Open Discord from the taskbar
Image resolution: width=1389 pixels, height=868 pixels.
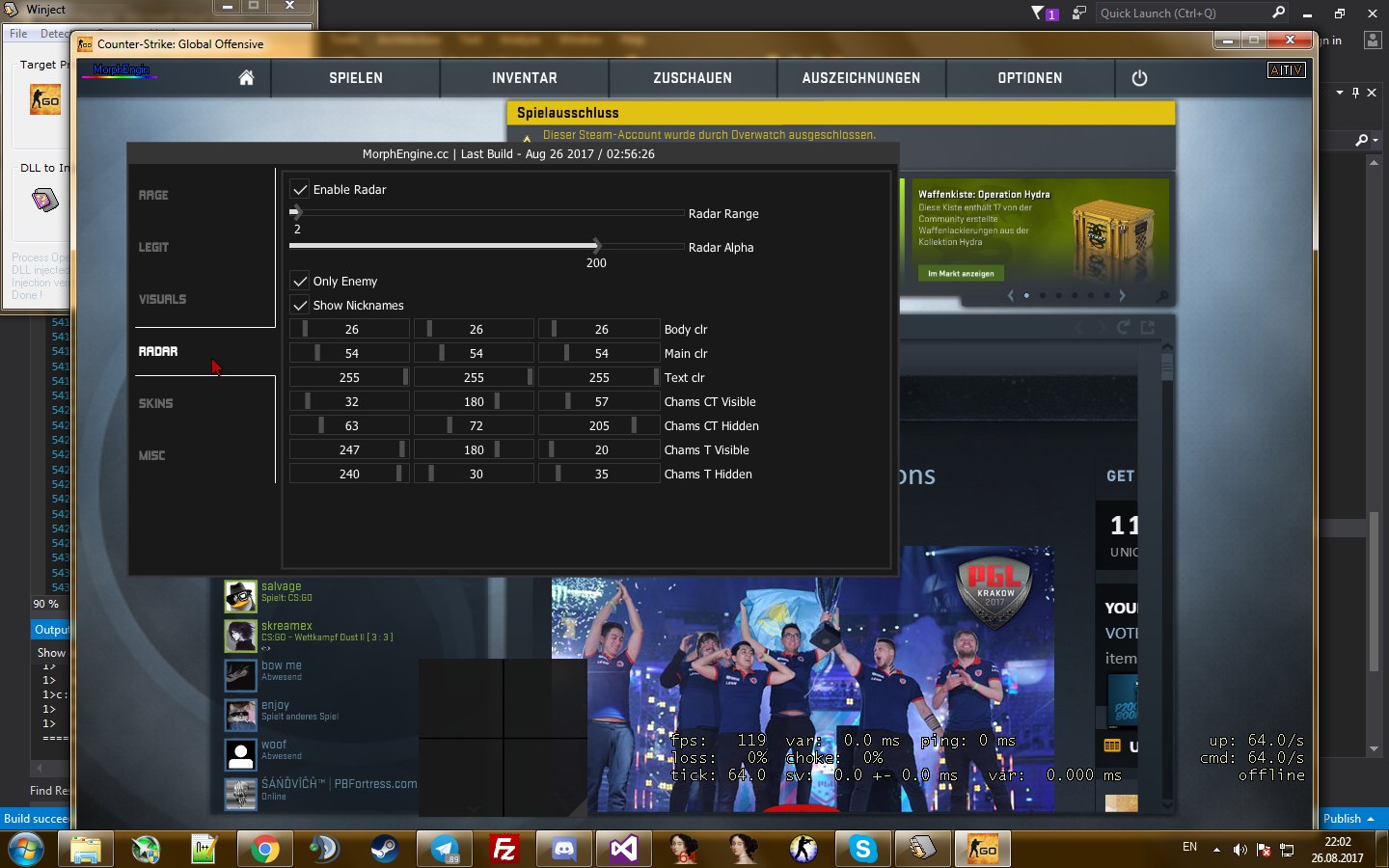(564, 849)
